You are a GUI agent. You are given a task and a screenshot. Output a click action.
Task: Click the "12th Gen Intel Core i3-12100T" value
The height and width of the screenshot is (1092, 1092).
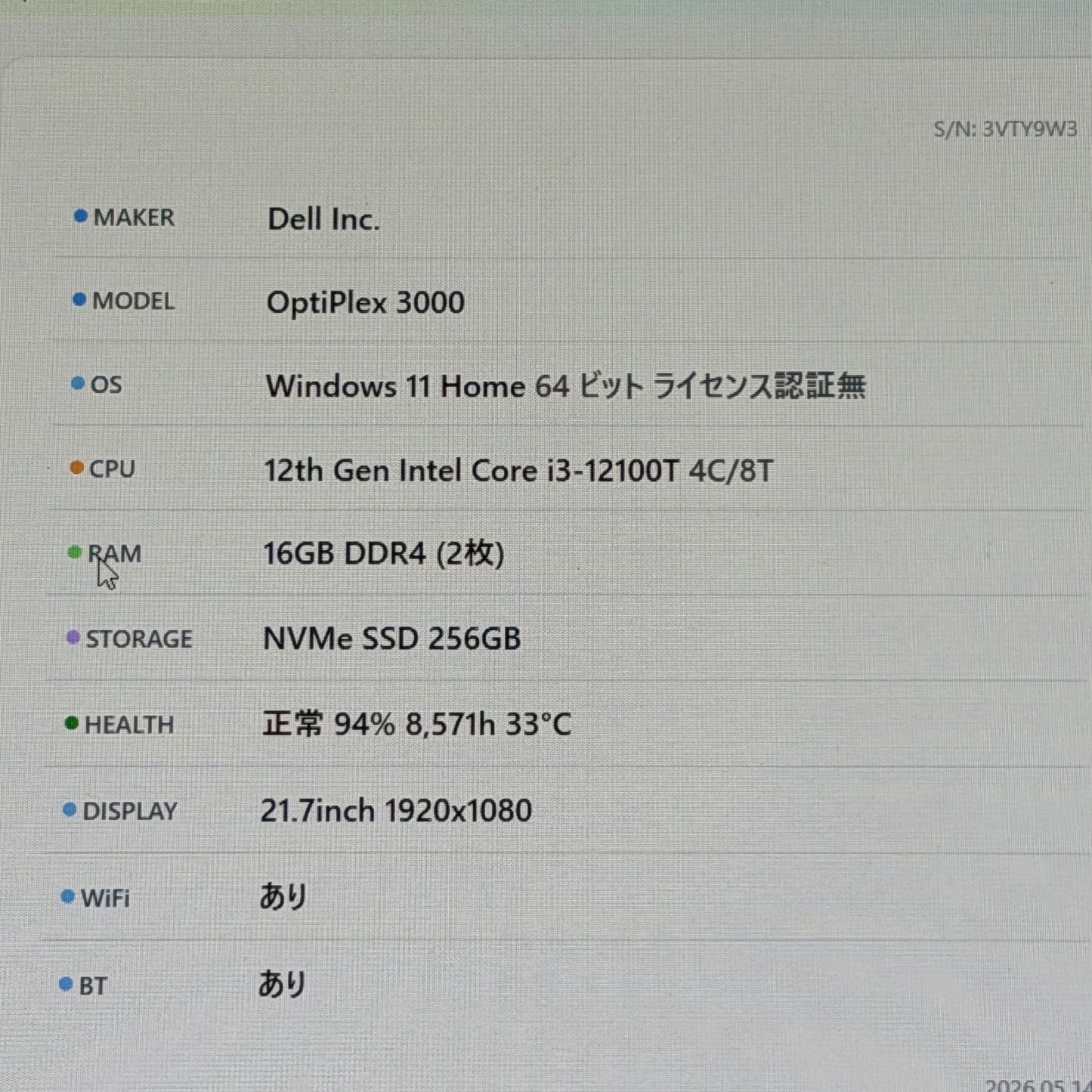[x=518, y=471]
